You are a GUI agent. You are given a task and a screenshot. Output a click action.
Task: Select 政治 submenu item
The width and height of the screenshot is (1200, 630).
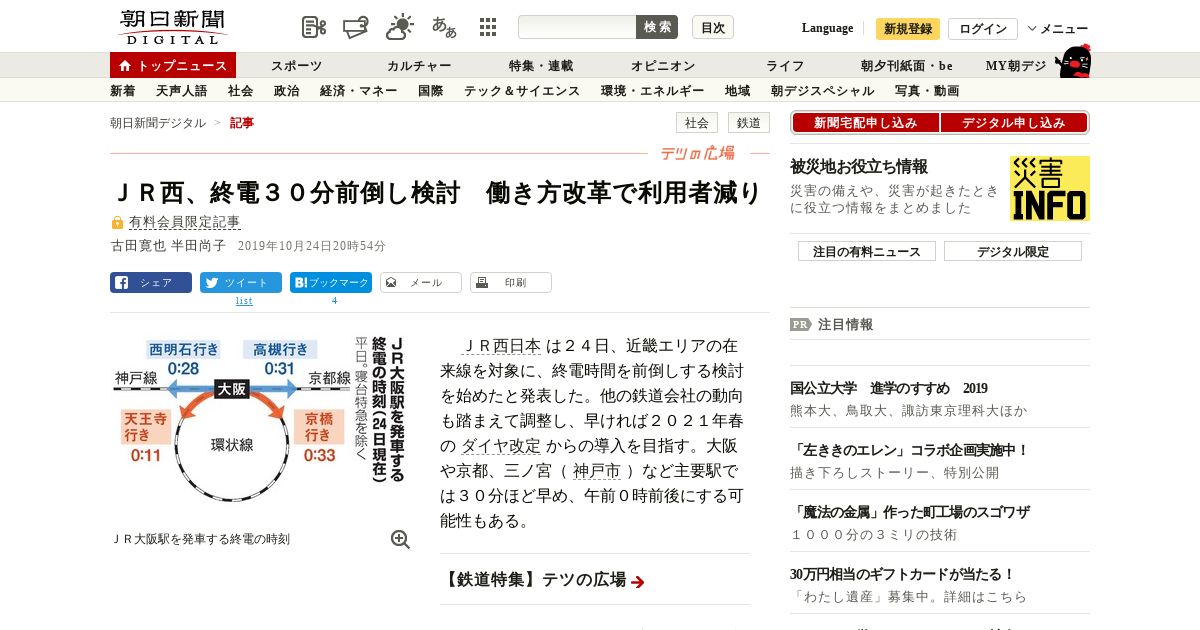pyautogui.click(x=286, y=90)
